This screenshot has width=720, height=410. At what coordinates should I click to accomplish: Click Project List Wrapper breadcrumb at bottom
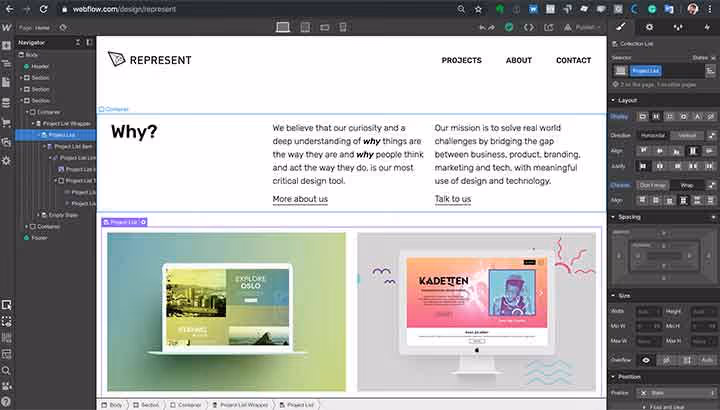click(240, 405)
